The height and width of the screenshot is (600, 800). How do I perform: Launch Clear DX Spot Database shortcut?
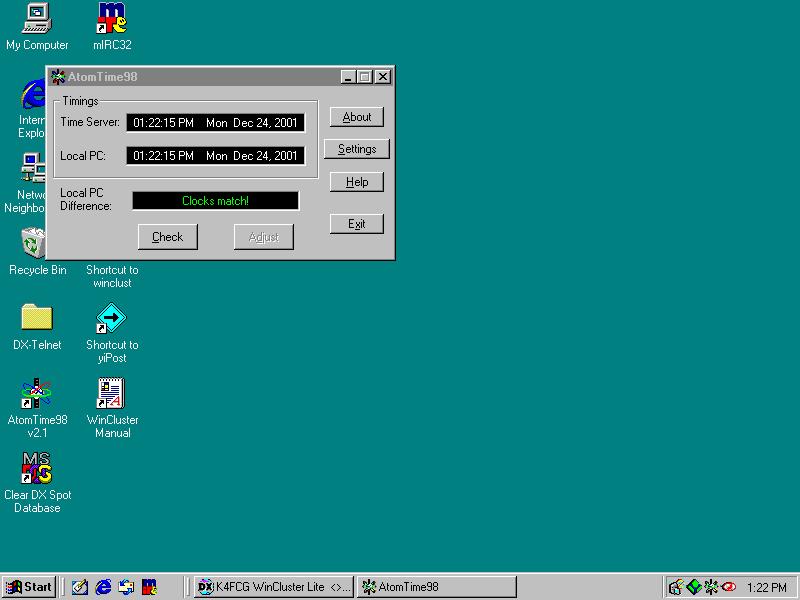37,468
